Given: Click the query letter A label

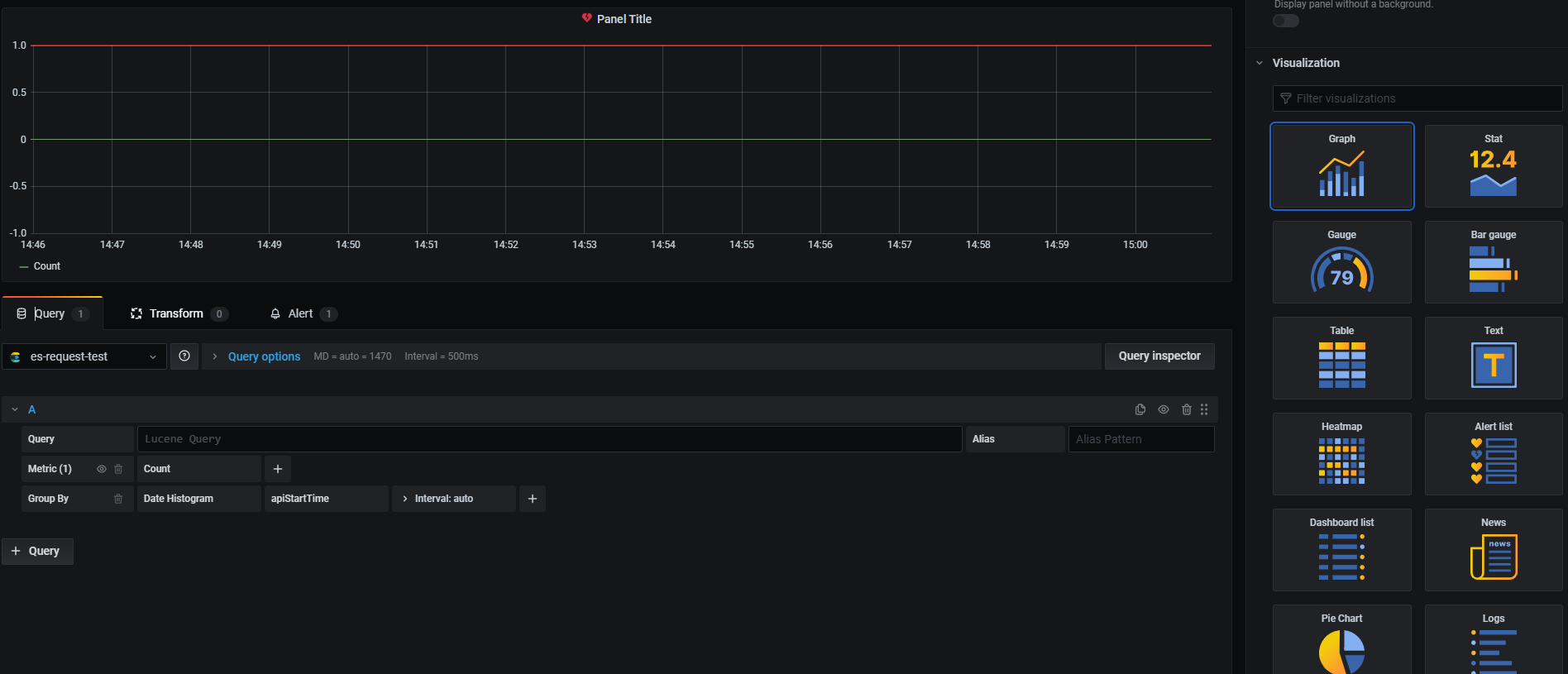Looking at the screenshot, I should tap(31, 409).
